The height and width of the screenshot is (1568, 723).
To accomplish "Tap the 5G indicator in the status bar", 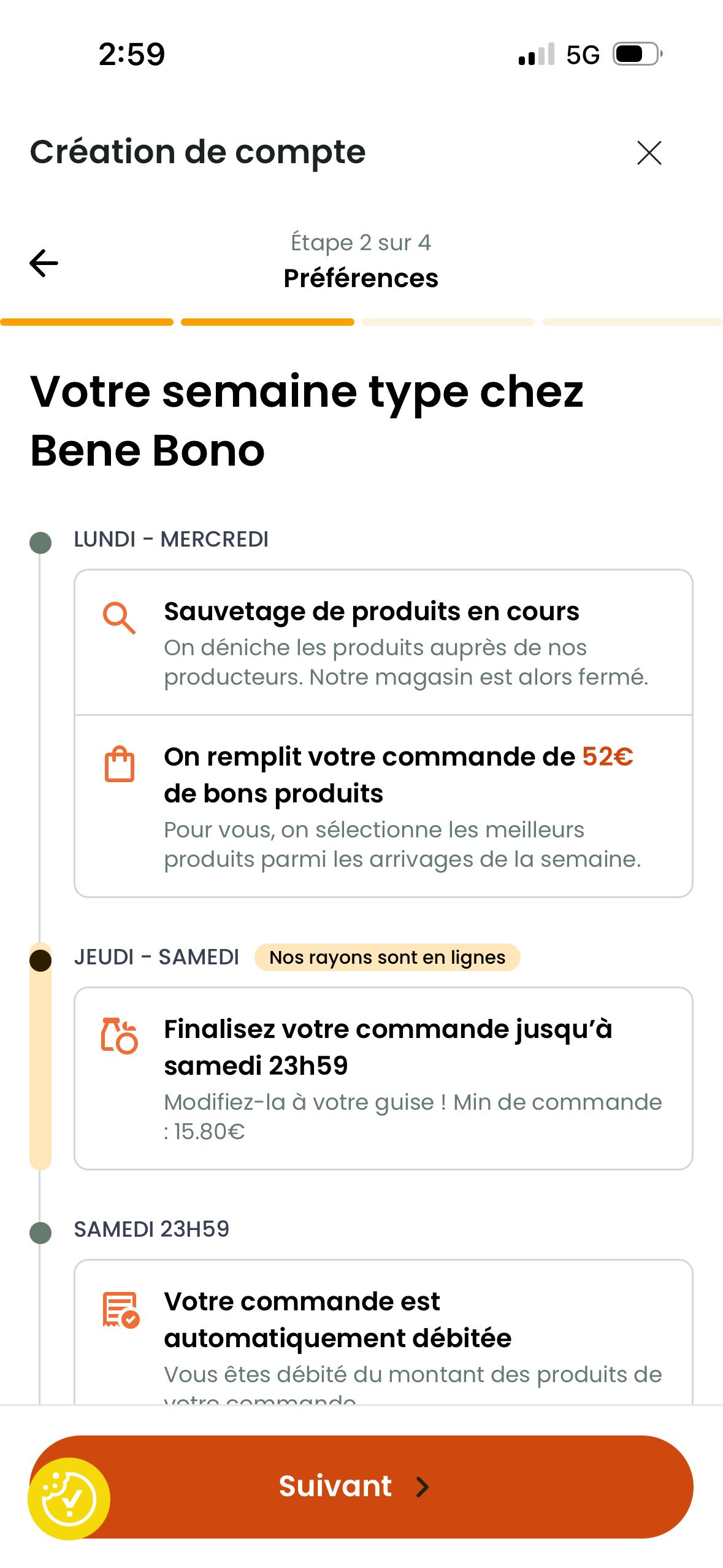I will coord(583,55).
